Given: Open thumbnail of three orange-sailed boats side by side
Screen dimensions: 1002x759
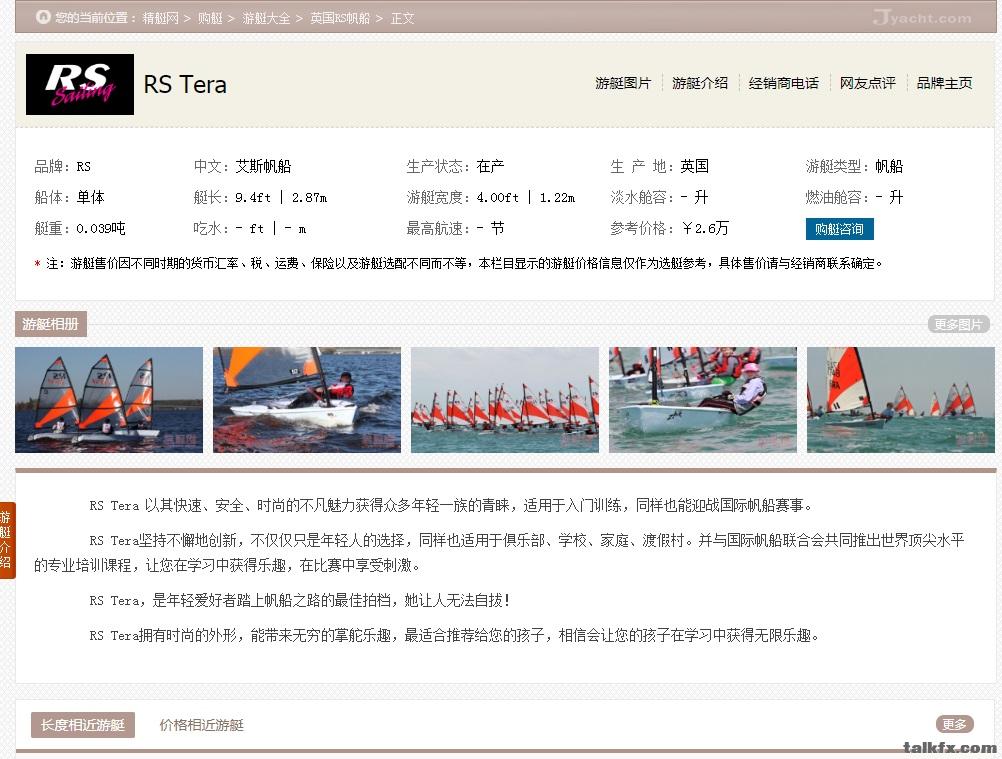Looking at the screenshot, I should (109, 400).
